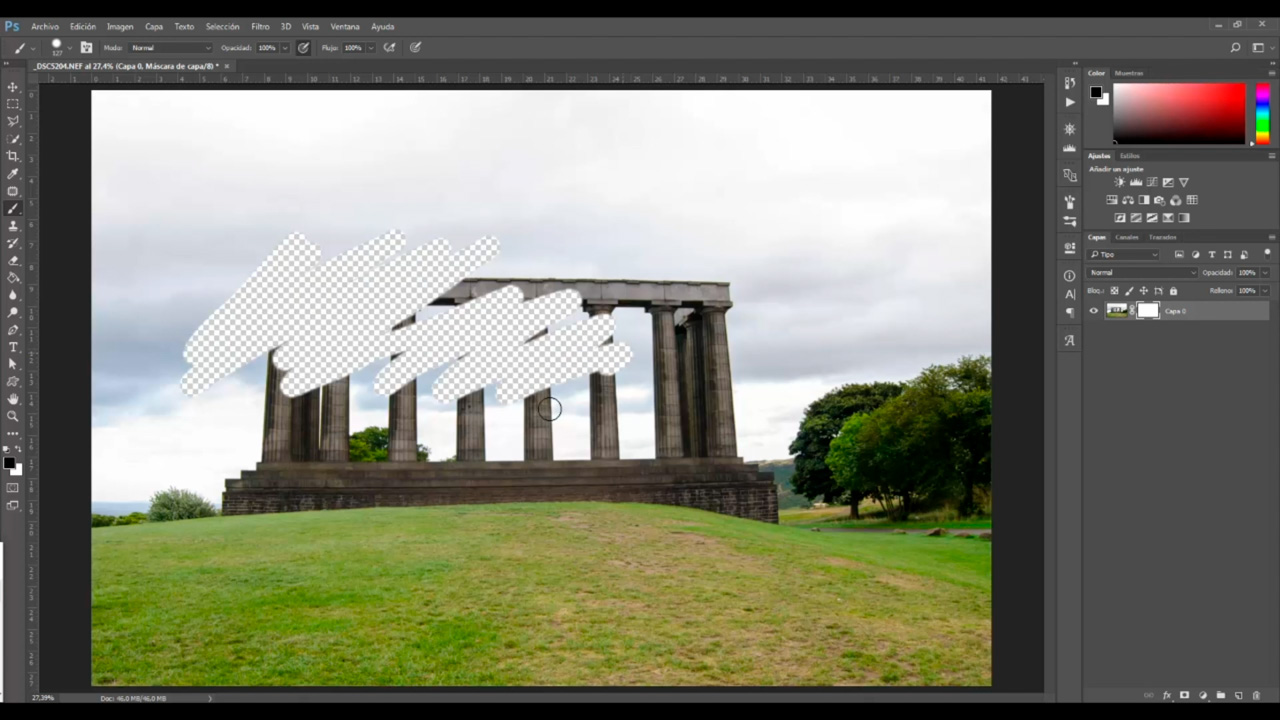Screen dimensions: 1280x720
Task: Add a Brightness/Contrast adjustment
Action: pyautogui.click(x=1120, y=182)
